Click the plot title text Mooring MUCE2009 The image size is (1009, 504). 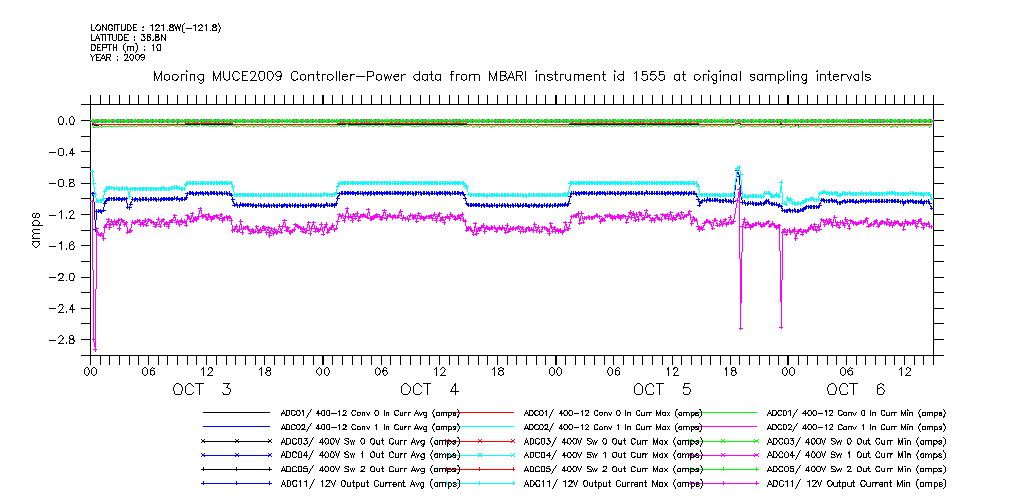pyautogui.click(x=510, y=76)
